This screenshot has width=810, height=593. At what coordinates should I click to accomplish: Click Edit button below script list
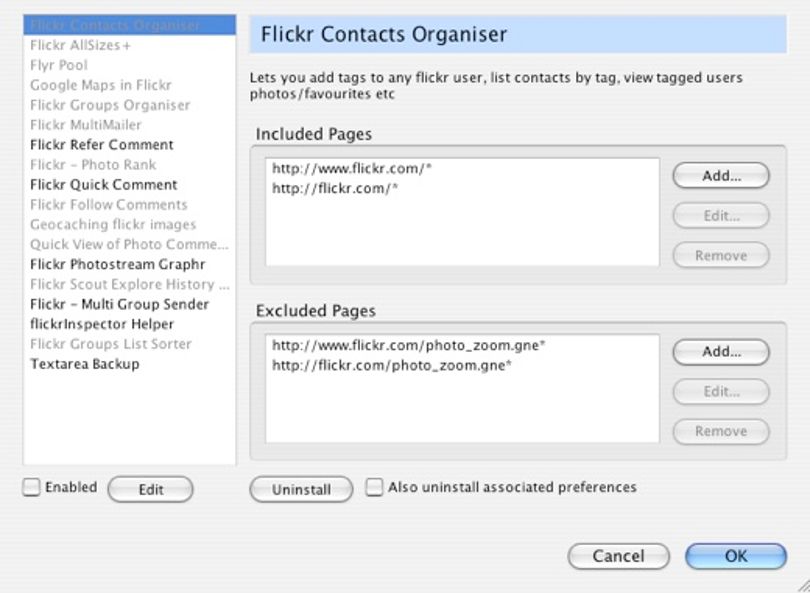(150, 489)
